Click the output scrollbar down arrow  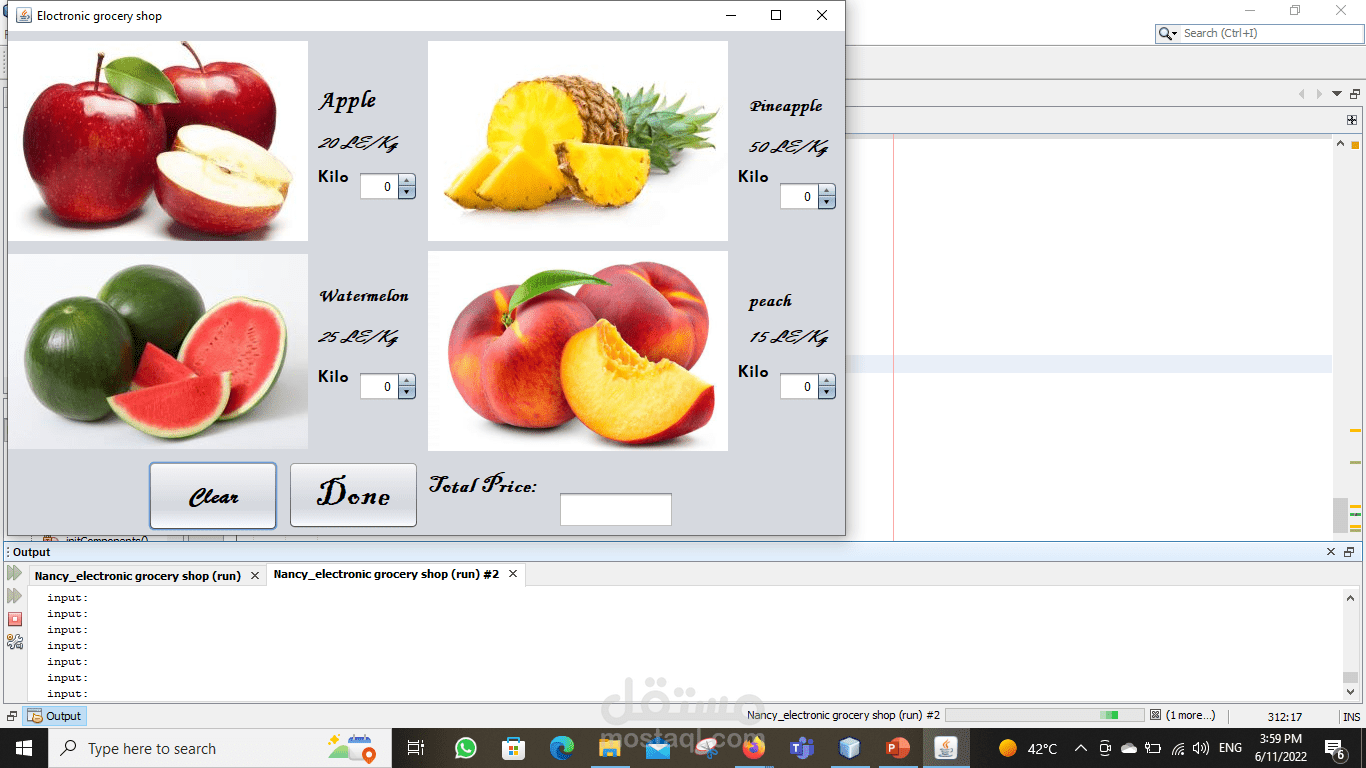point(1351,693)
